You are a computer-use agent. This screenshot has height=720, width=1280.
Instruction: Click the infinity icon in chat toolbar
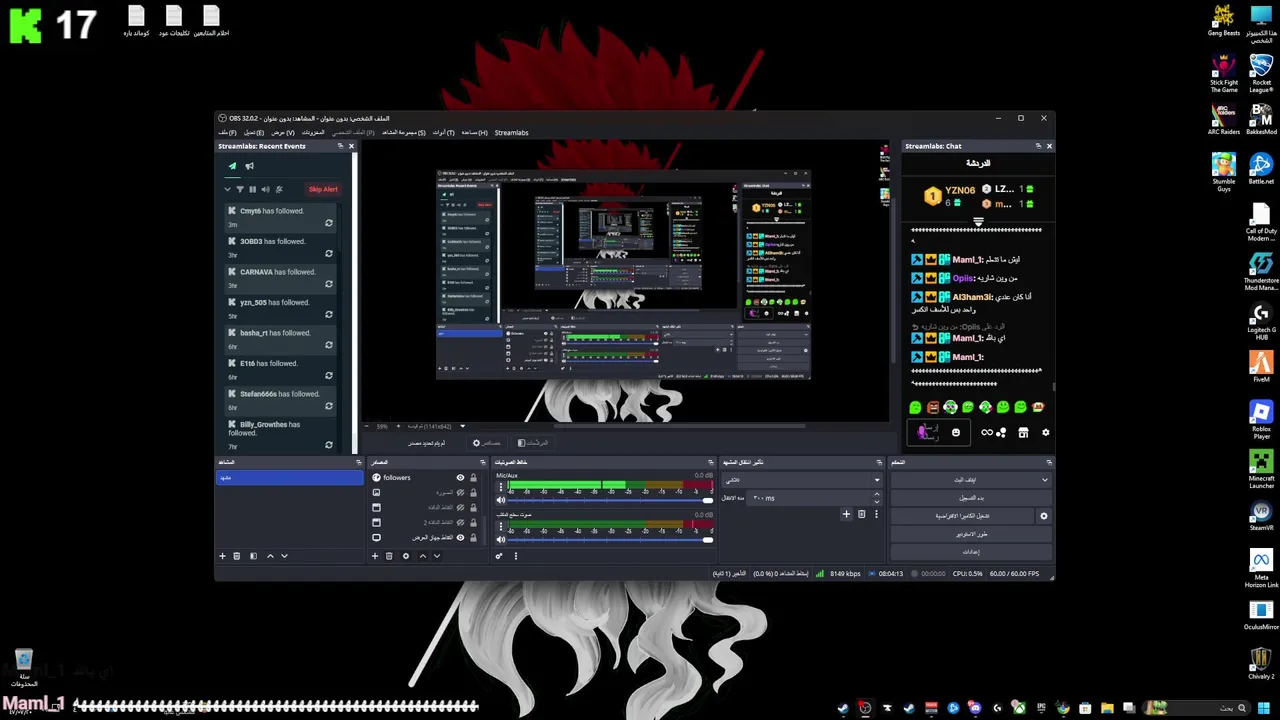point(987,433)
